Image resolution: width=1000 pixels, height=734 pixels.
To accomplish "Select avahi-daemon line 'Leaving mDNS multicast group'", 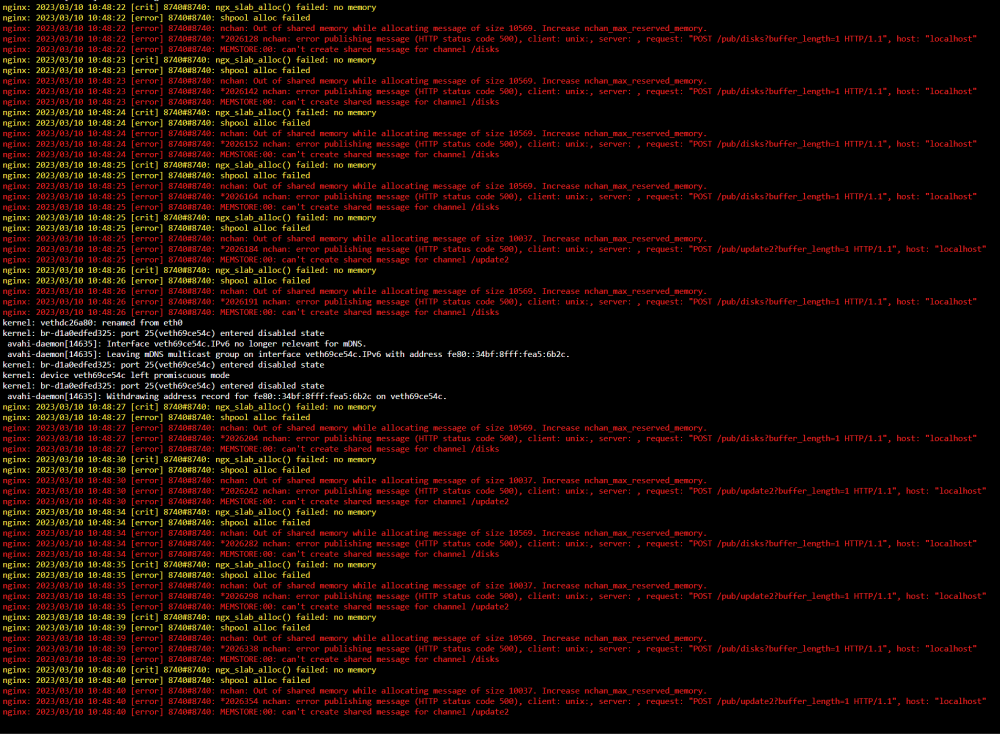I will pyautogui.click(x=288, y=355).
